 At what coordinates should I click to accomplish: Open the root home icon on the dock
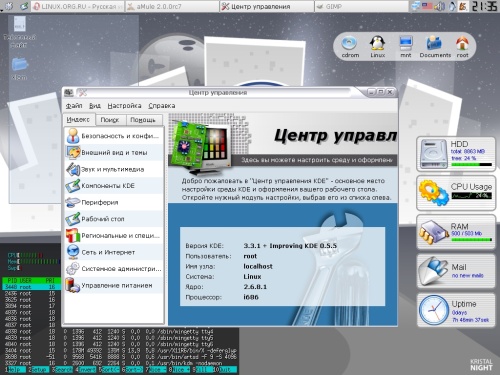(x=462, y=43)
